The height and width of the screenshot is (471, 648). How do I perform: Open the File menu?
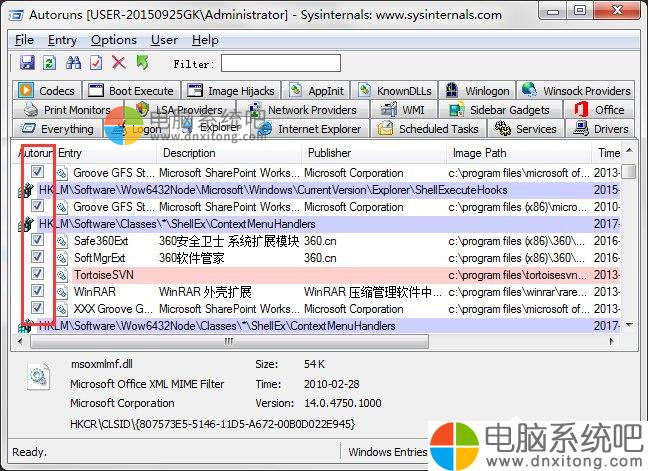(24, 40)
